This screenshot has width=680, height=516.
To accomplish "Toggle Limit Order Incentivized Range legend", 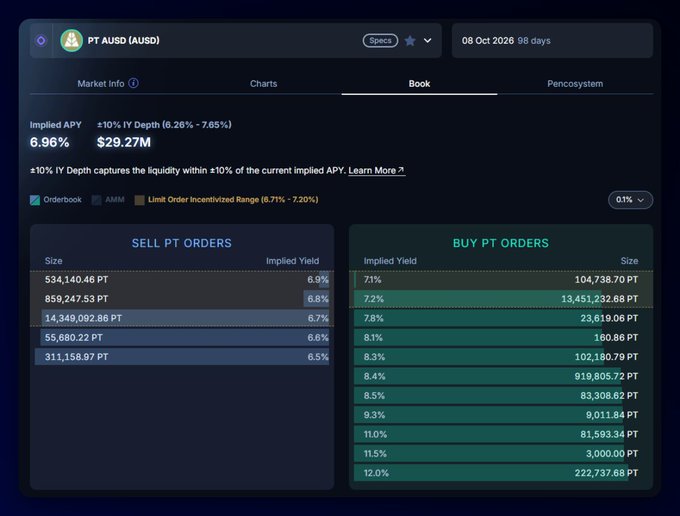I will click(226, 200).
